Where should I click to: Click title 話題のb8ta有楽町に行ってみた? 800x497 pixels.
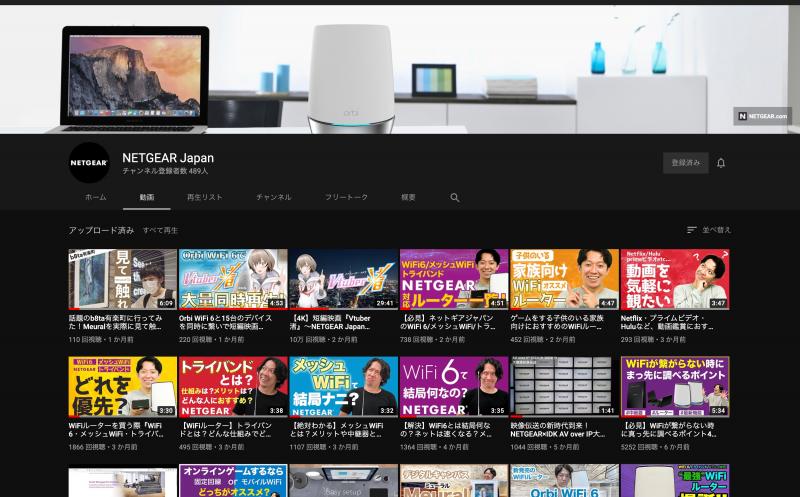coord(116,322)
